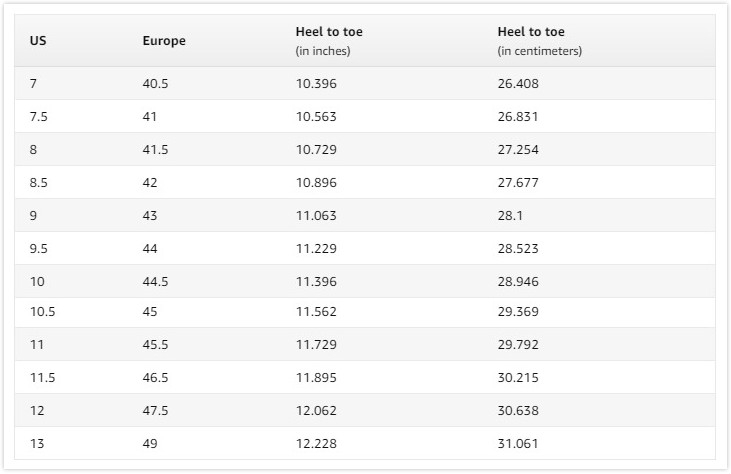Click the 10.729 inches value
Viewport: 731px width, 474px height.
316,149
